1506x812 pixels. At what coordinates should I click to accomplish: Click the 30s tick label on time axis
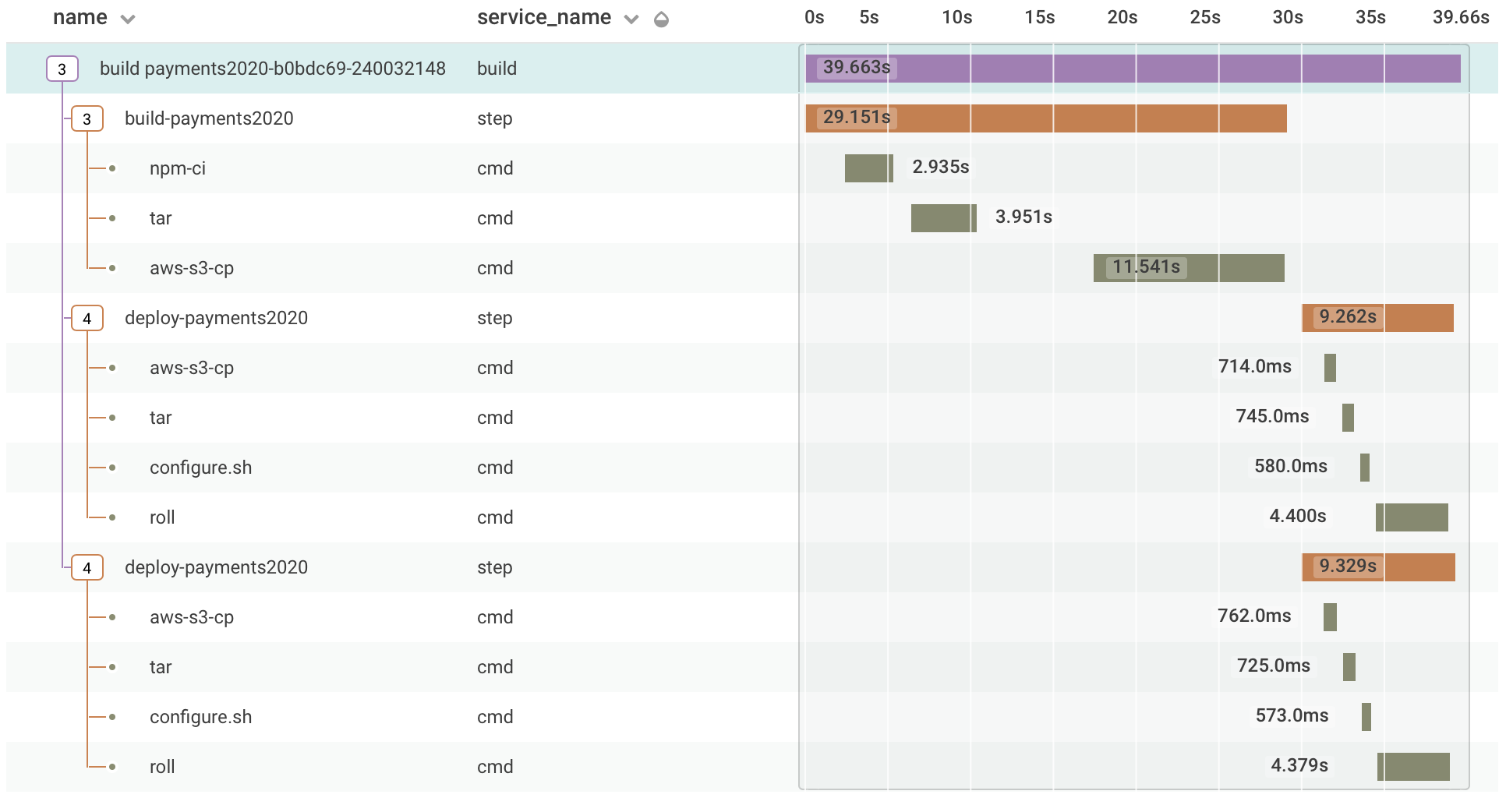pos(1288,18)
